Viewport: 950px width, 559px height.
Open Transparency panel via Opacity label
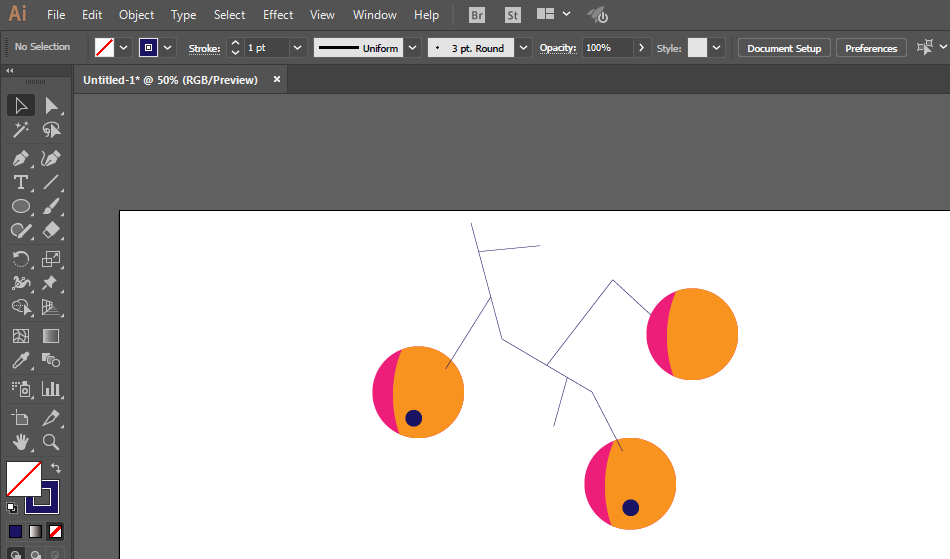558,48
